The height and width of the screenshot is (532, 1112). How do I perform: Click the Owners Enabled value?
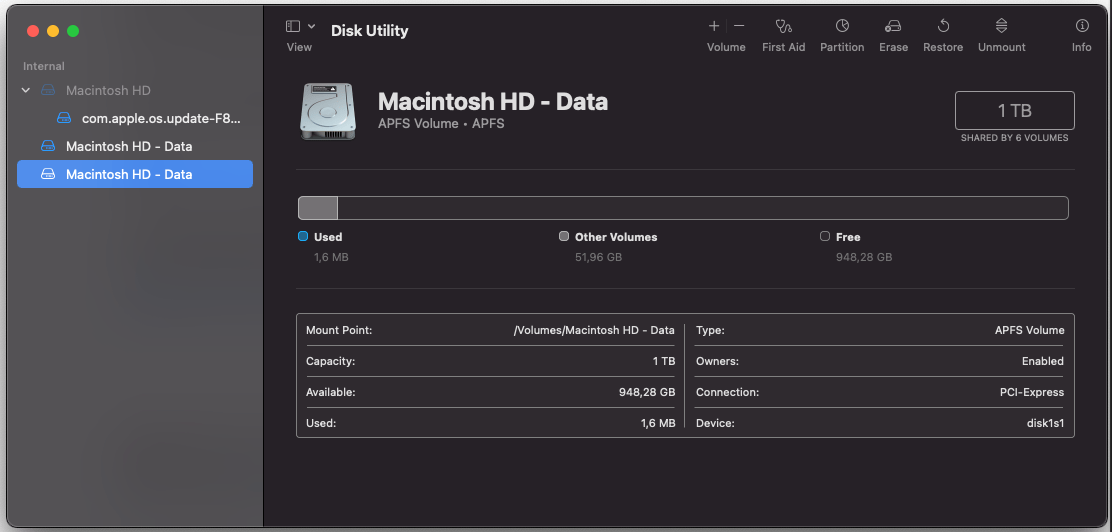coord(1042,361)
